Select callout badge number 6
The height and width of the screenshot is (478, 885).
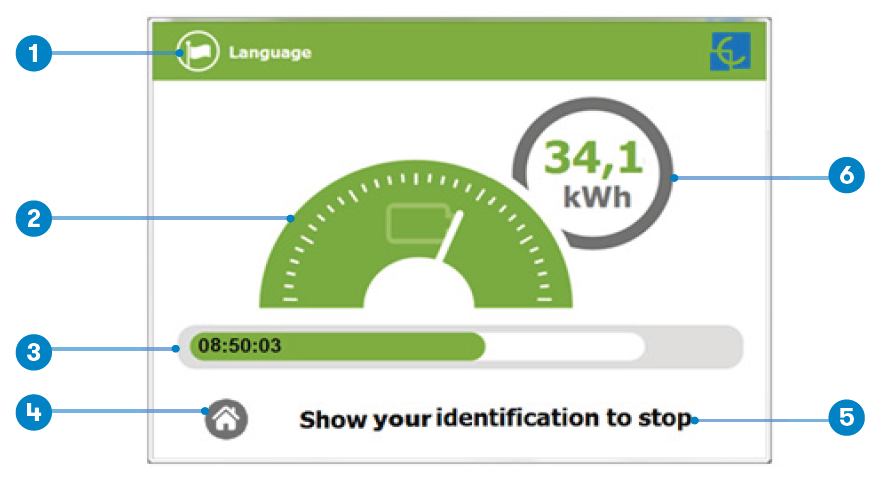(847, 176)
